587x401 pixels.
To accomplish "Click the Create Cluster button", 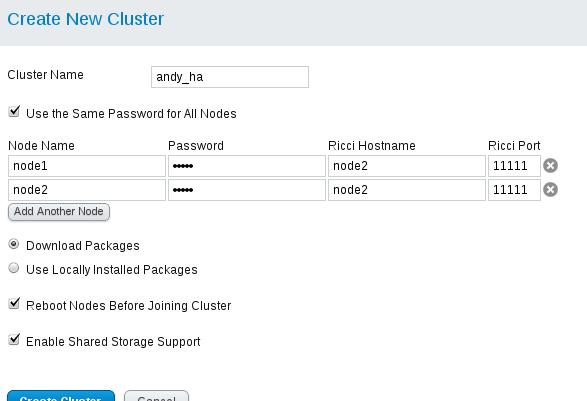I will pos(61,396).
